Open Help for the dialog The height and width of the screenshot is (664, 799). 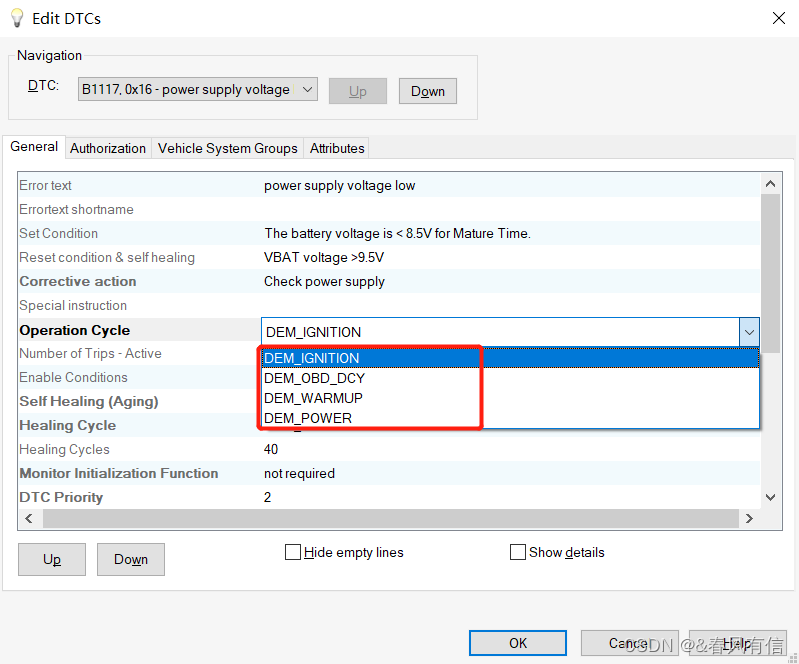pyautogui.click(x=737, y=643)
